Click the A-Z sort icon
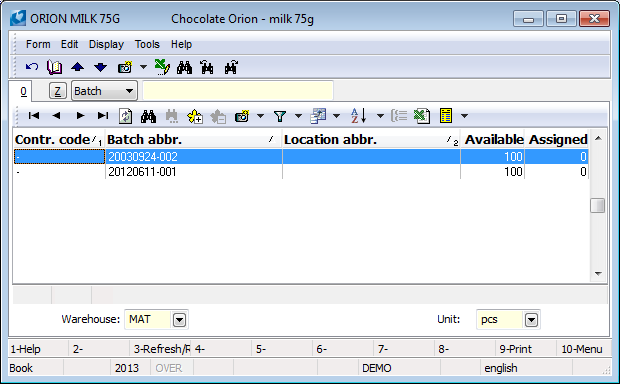Screen dimensions: 620x384 (359, 116)
